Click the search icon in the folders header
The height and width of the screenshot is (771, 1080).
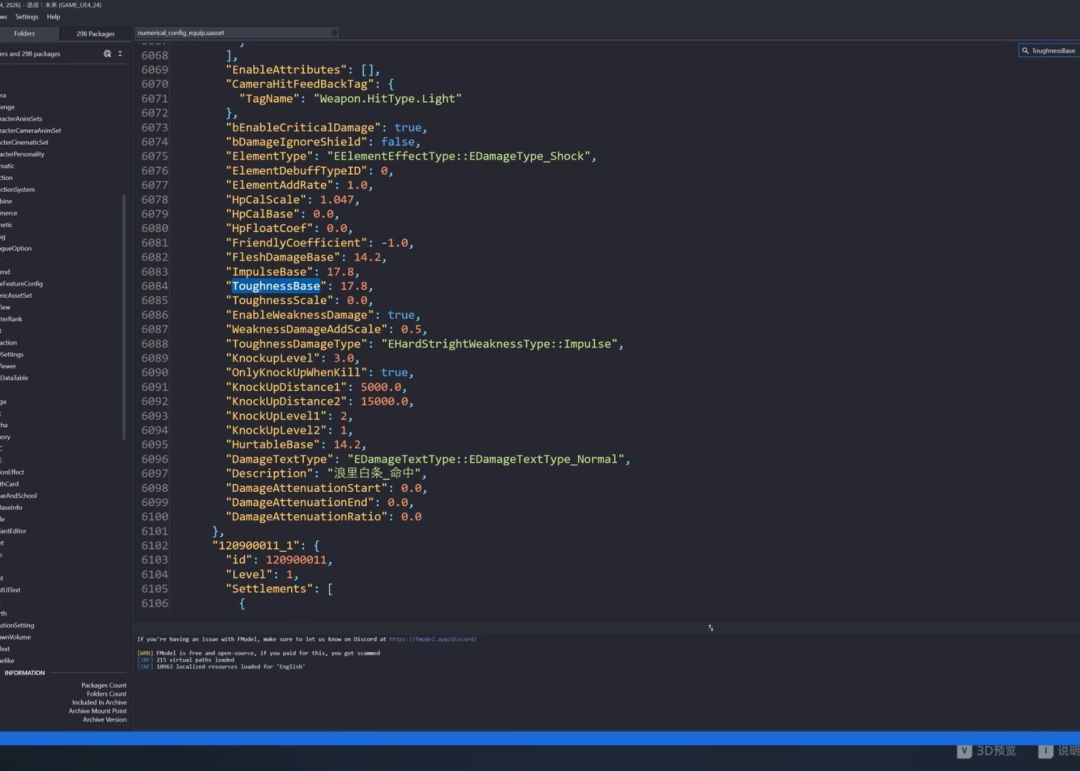tap(107, 54)
